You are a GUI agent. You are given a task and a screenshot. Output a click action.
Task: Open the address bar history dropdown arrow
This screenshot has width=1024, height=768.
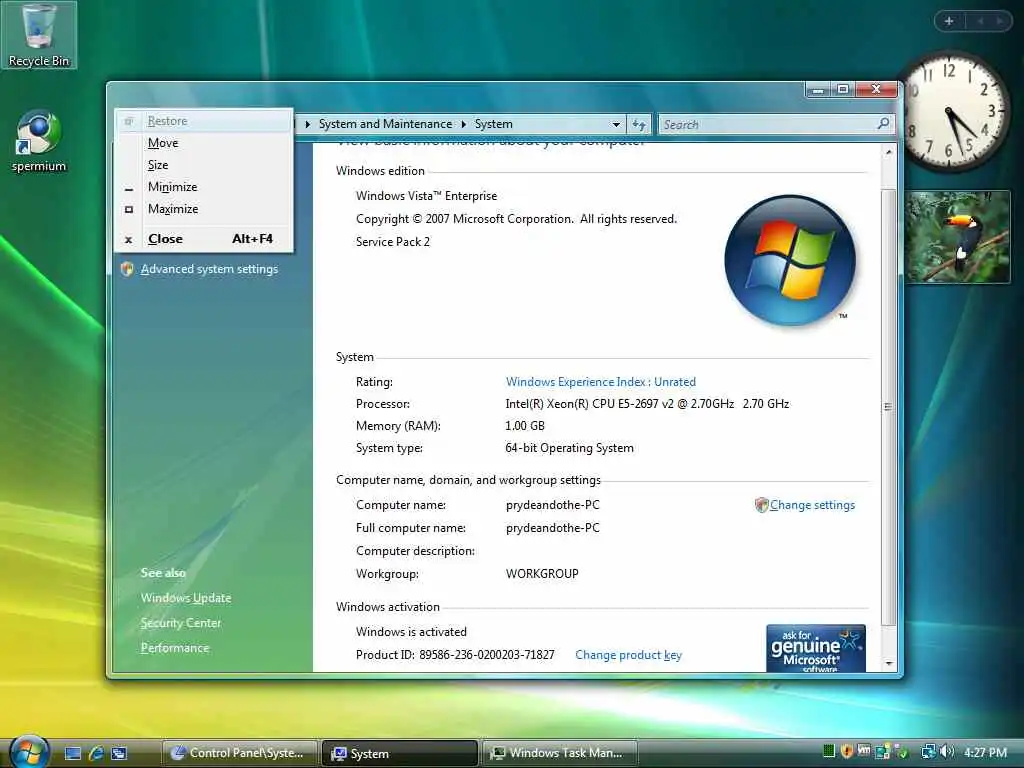coord(616,124)
